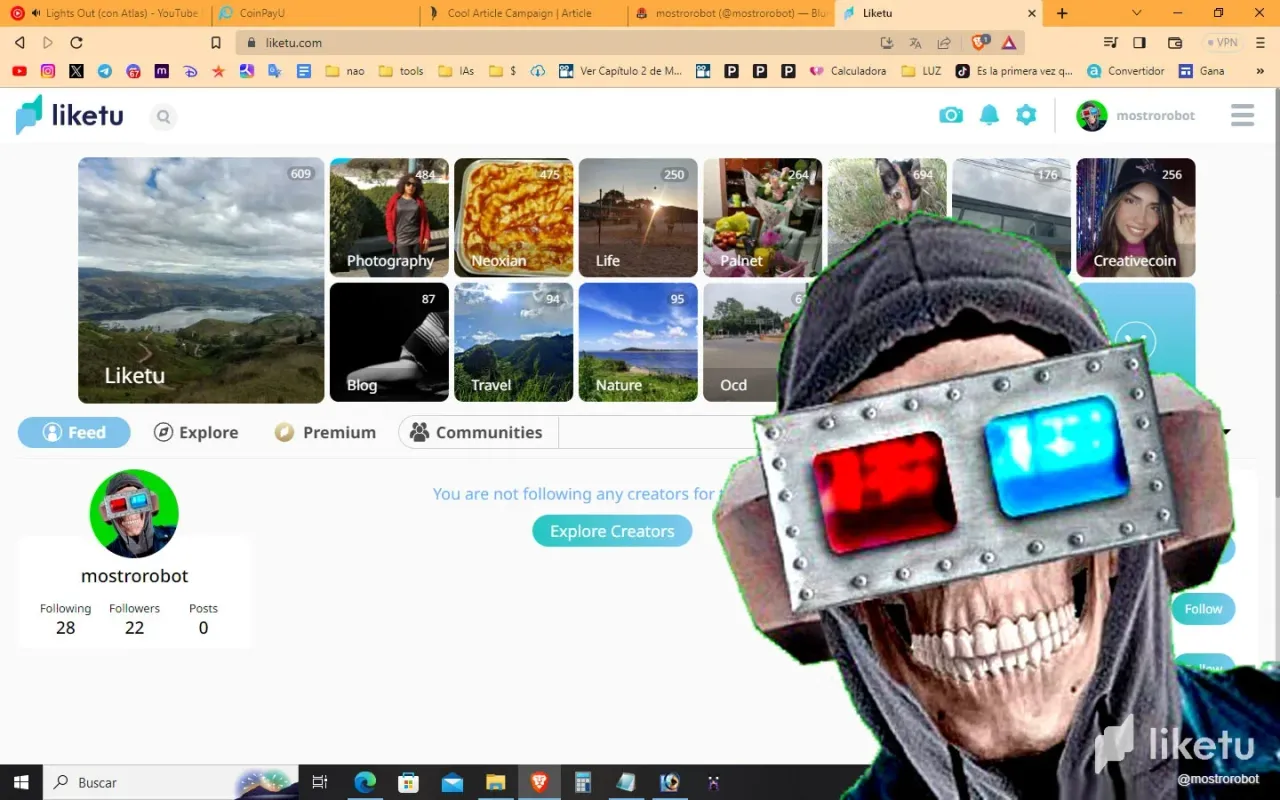Open Calculator from the taskbar
1280x800 pixels.
click(583, 782)
